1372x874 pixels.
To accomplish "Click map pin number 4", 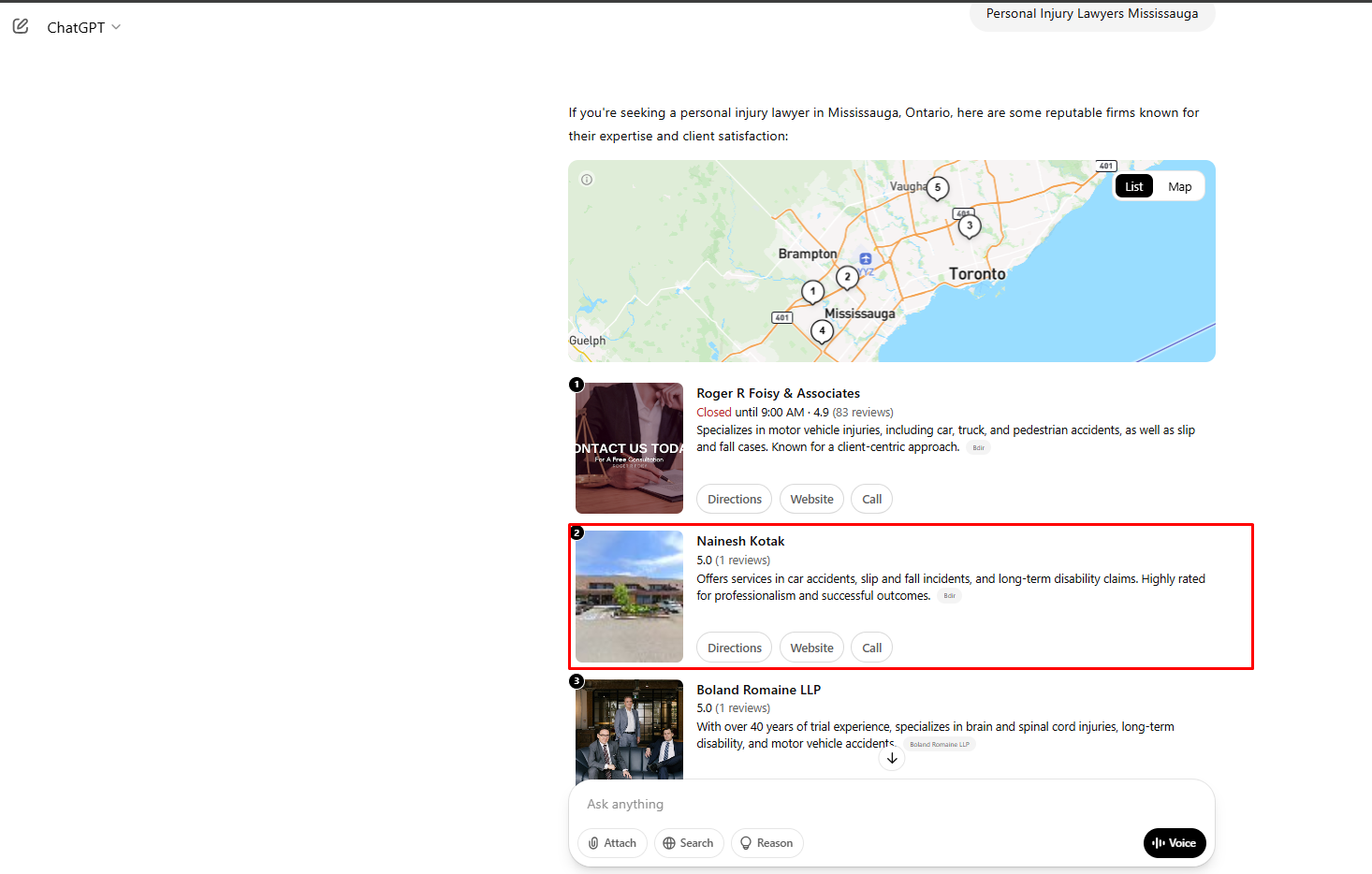I will click(x=822, y=330).
